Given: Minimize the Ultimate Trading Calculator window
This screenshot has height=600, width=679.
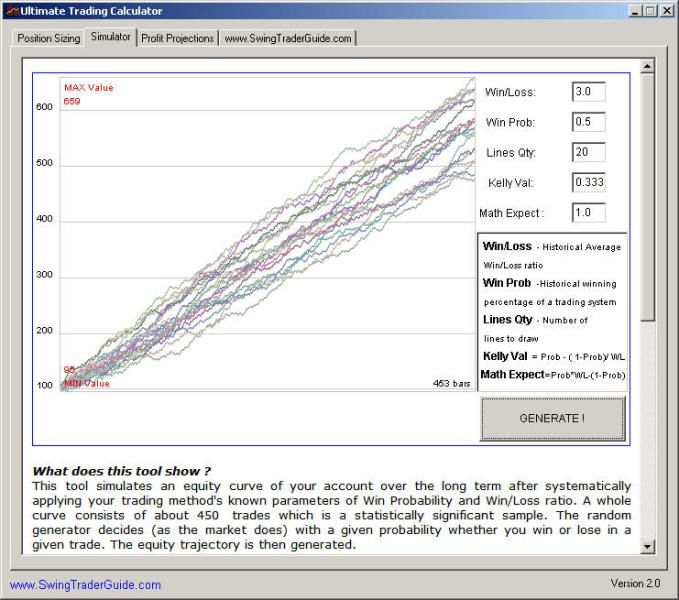Looking at the screenshot, I should tap(636, 10).
